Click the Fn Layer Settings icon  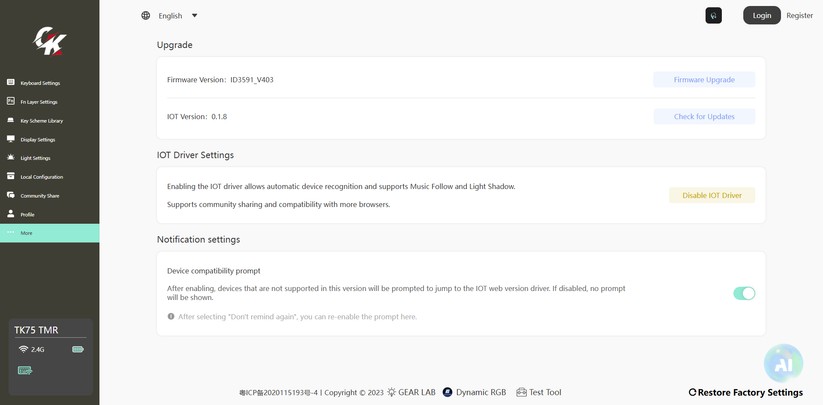coord(10,101)
